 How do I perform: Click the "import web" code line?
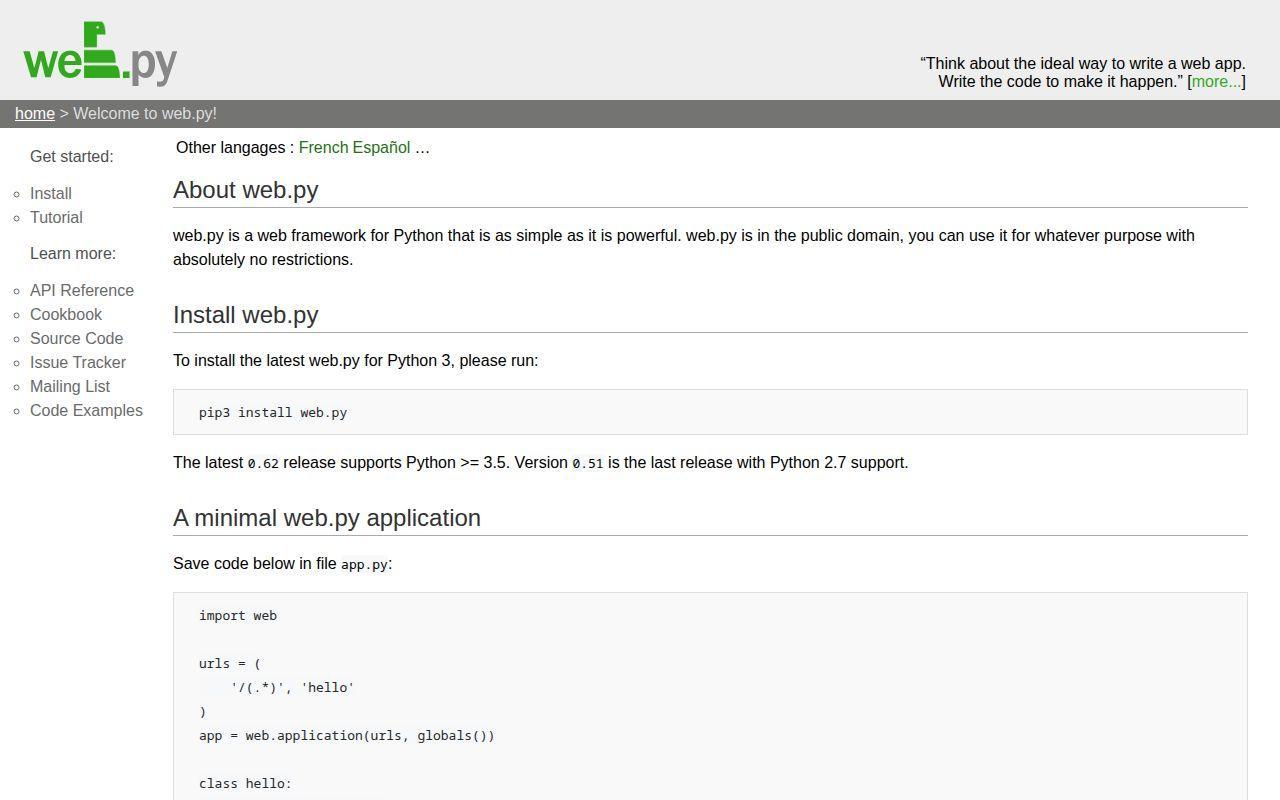238,616
